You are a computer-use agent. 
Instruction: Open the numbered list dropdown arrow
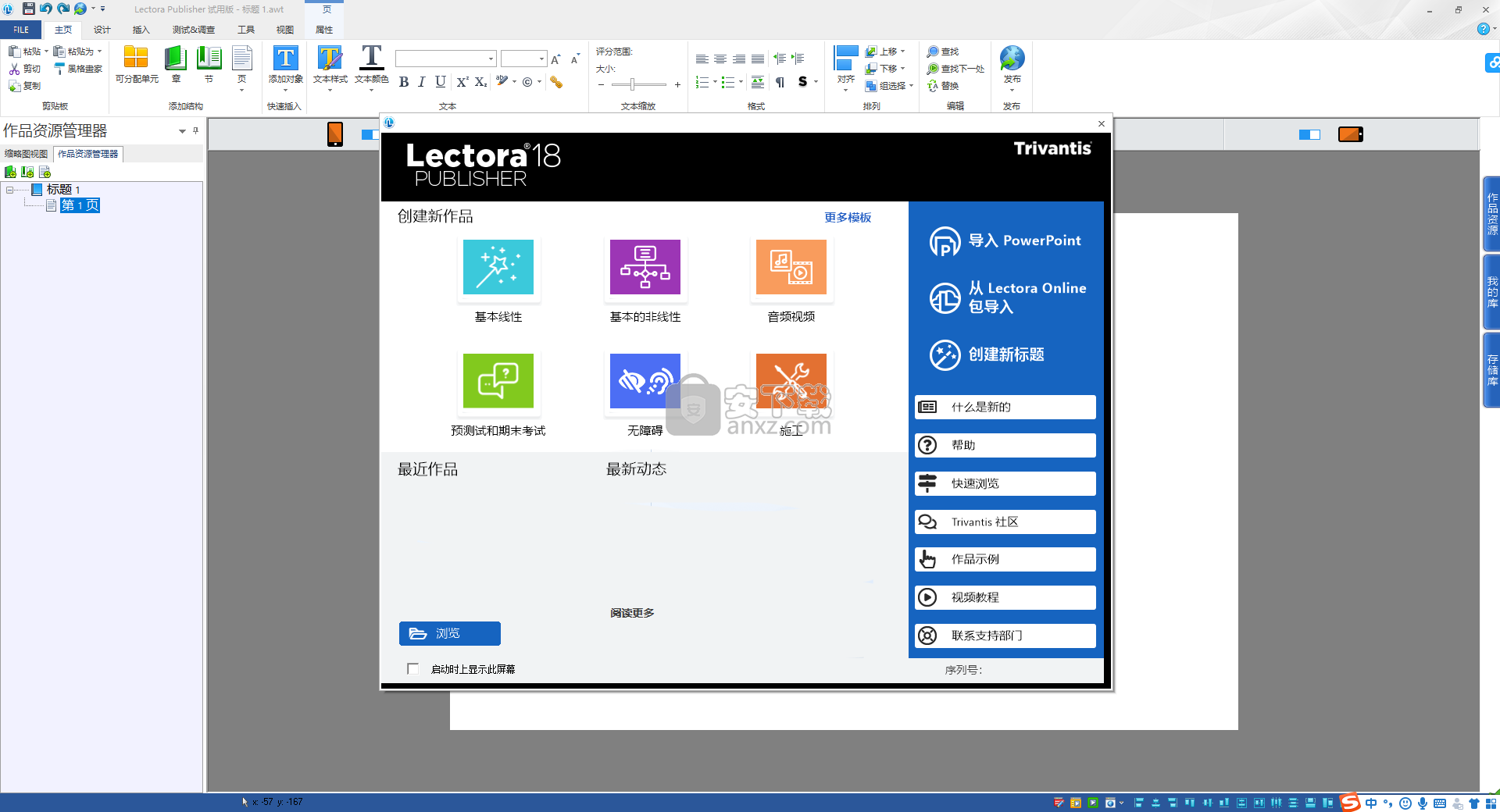click(x=715, y=82)
